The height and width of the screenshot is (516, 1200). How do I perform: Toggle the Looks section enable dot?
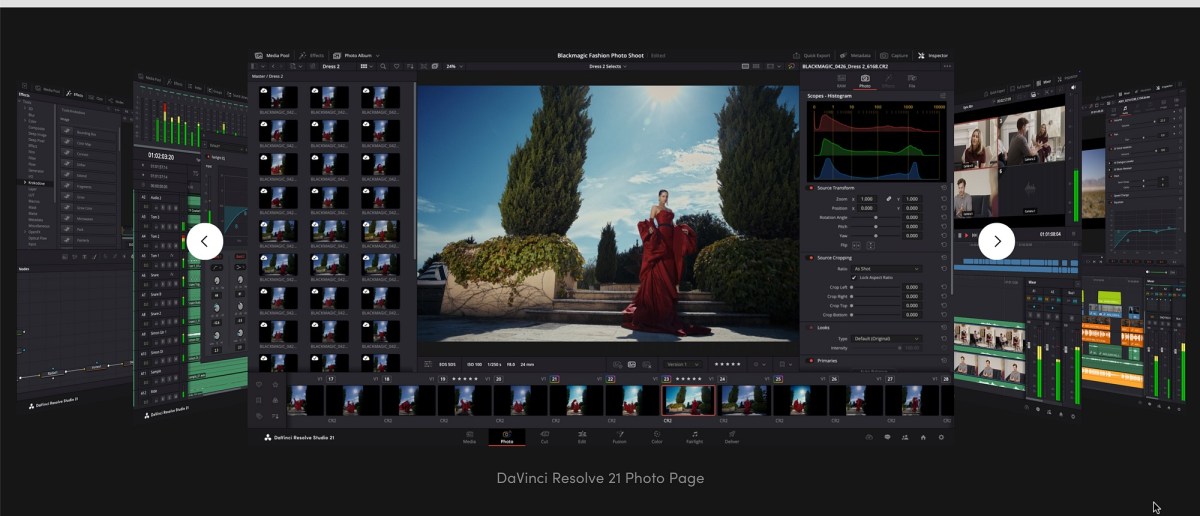pos(811,328)
